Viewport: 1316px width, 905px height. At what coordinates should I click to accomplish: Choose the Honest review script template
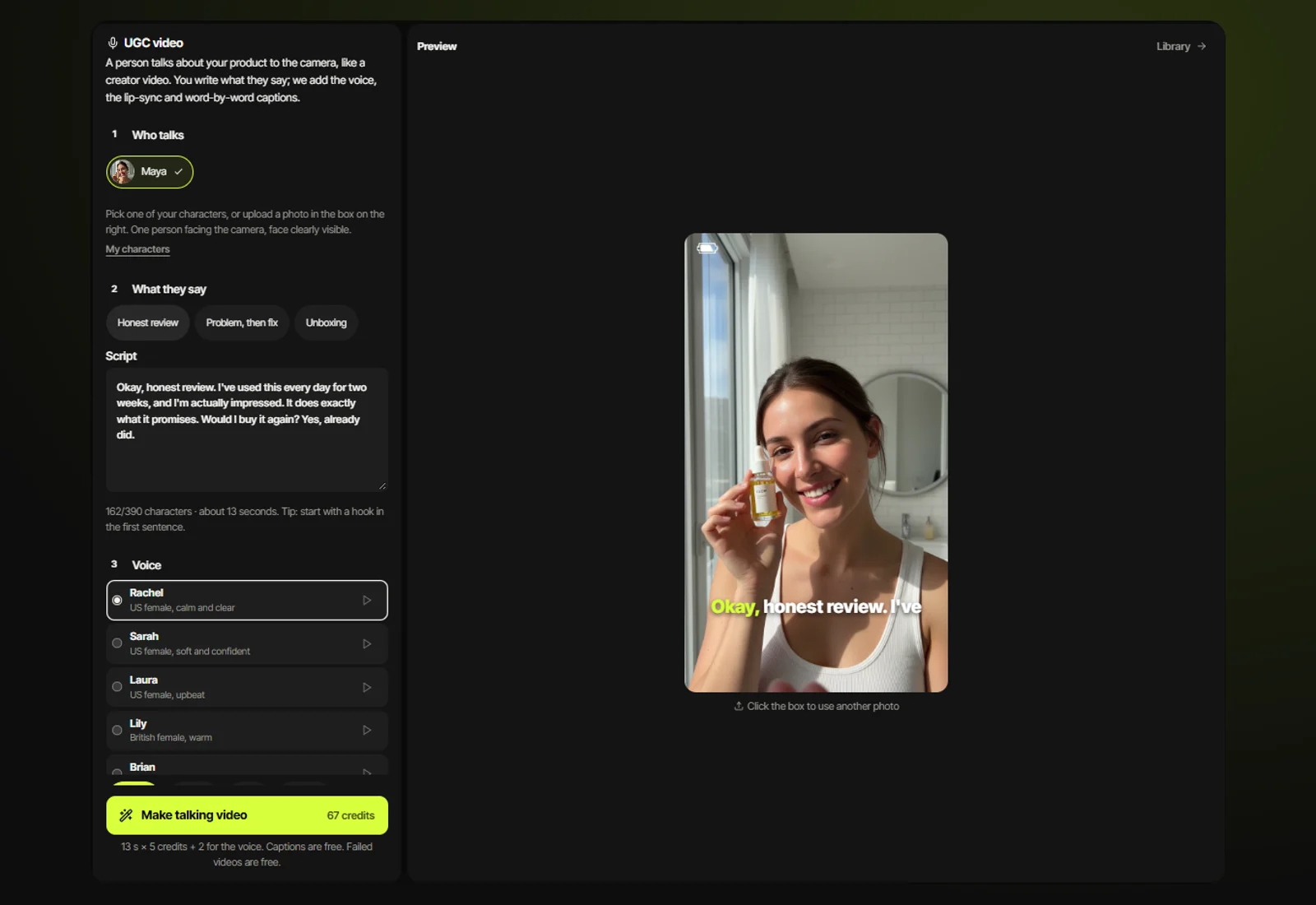coord(148,323)
